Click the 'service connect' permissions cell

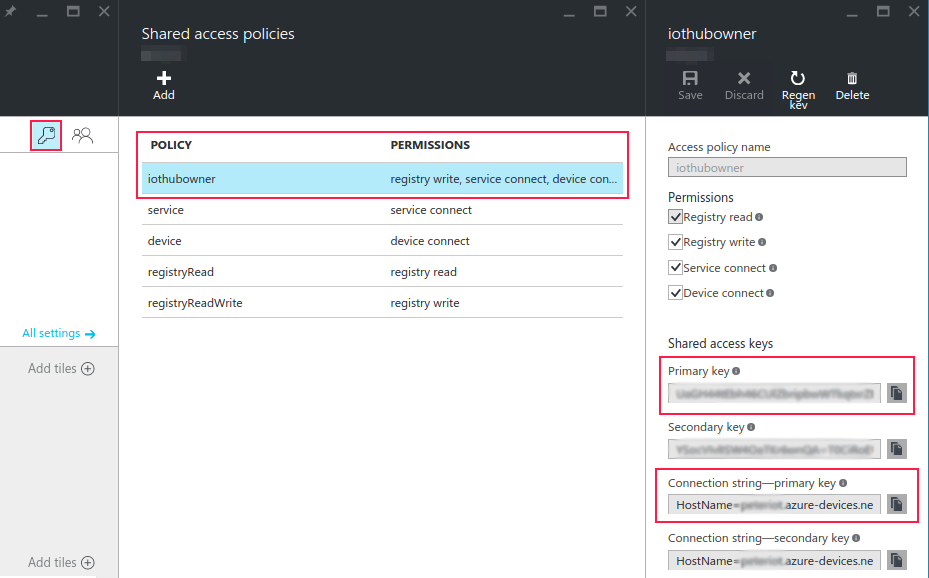click(x=431, y=210)
